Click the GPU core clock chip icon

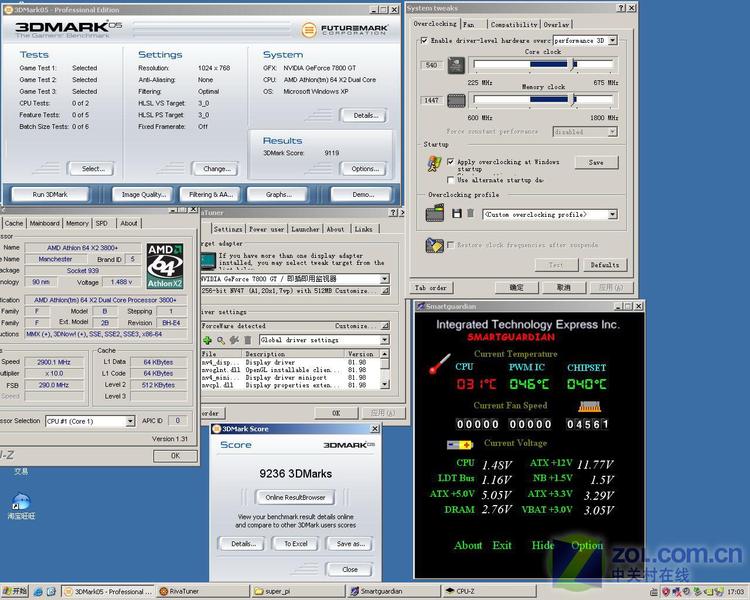456,65
